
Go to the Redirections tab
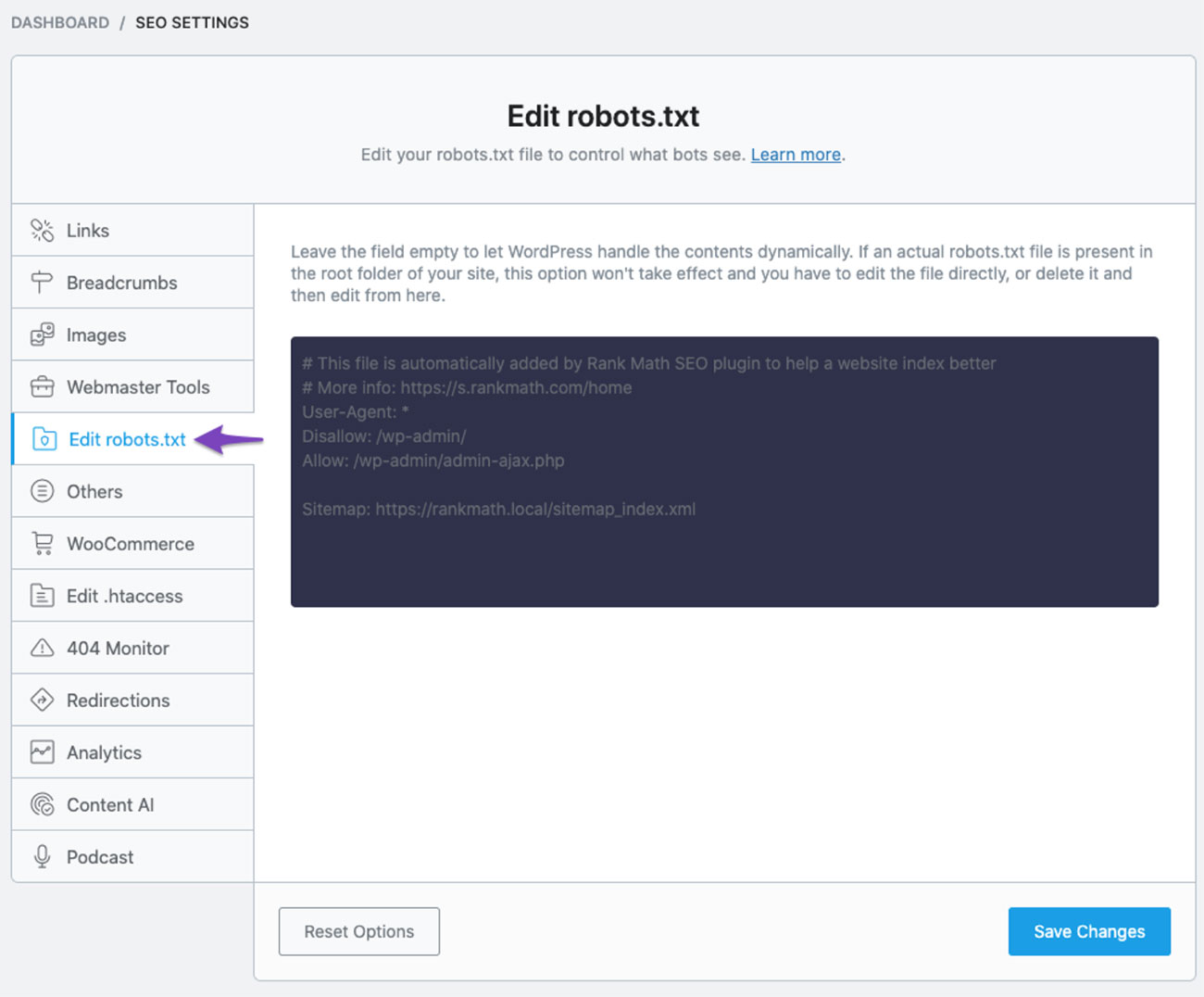click(132, 700)
